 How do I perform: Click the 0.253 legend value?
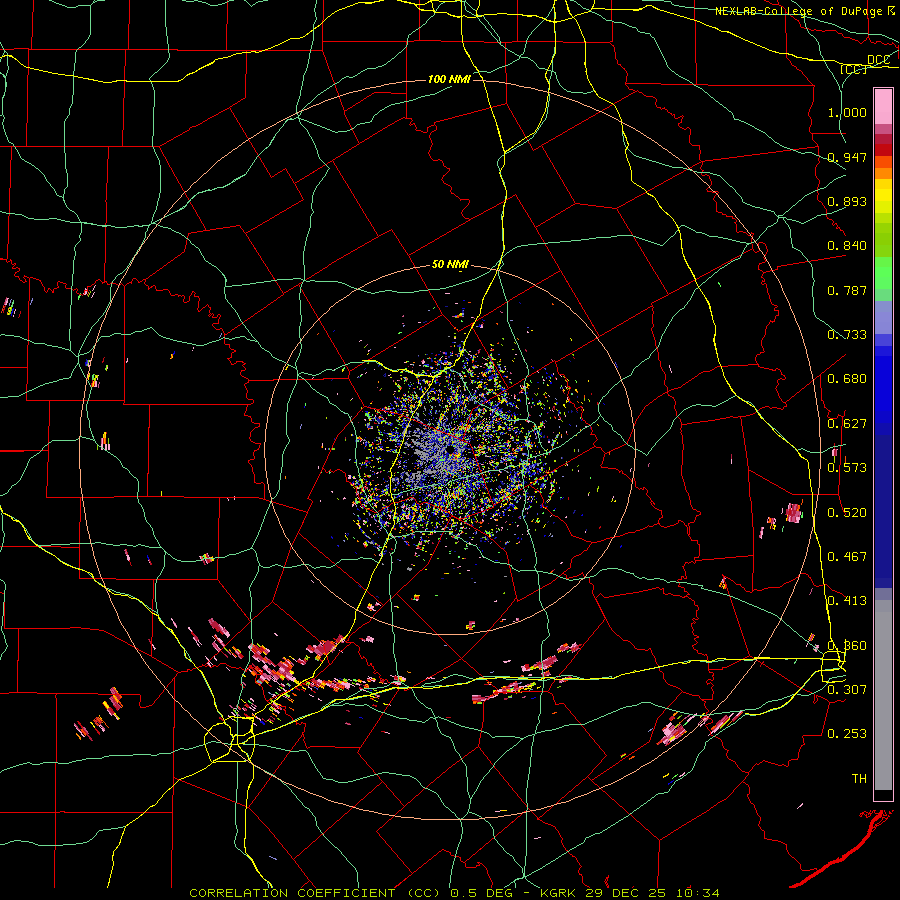[847, 734]
